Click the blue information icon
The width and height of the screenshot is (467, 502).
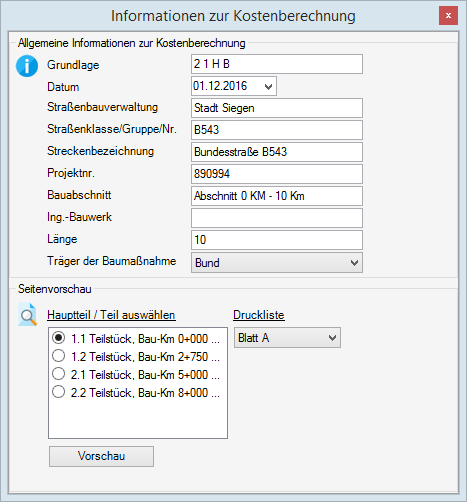[27, 66]
